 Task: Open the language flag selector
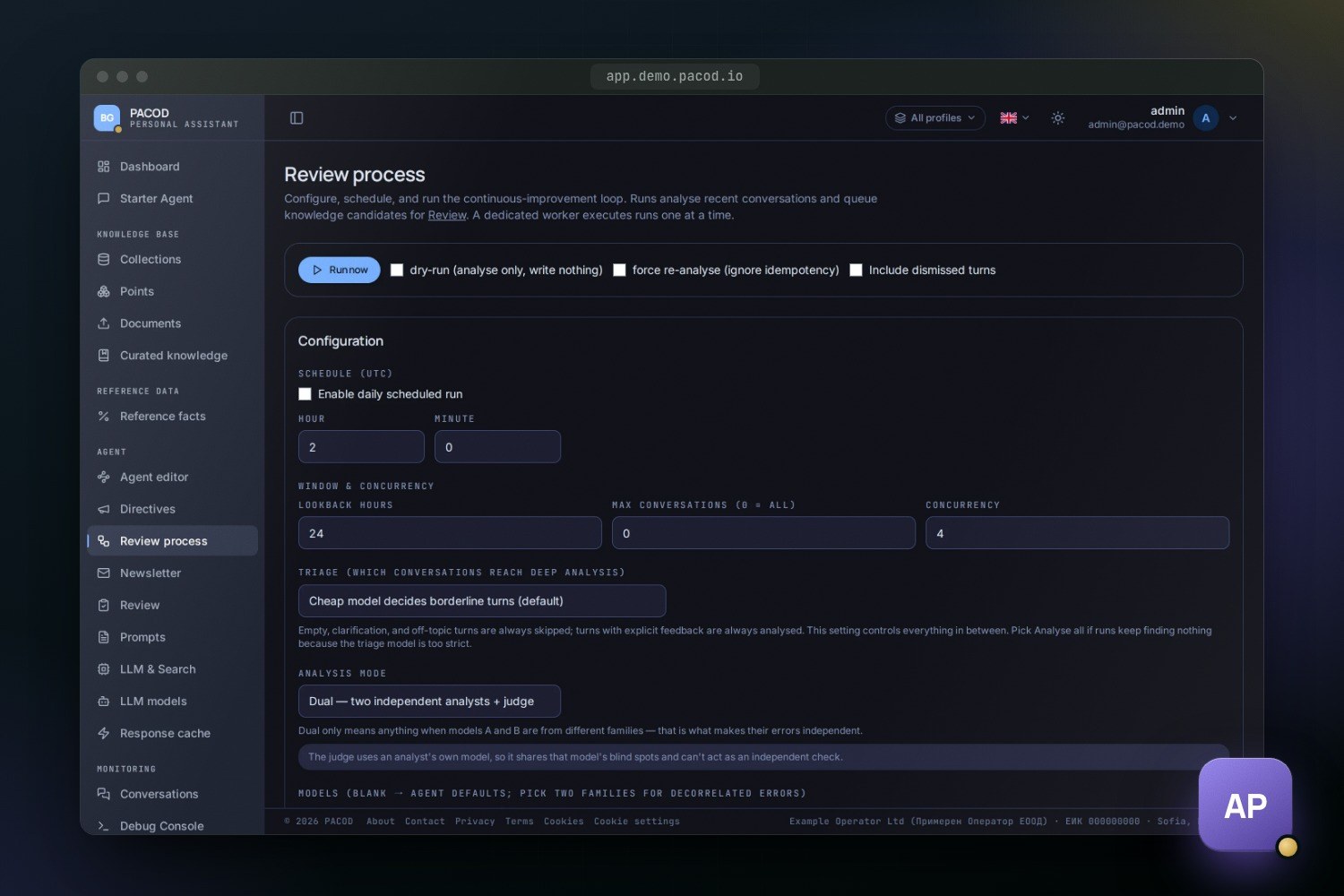click(x=1014, y=118)
